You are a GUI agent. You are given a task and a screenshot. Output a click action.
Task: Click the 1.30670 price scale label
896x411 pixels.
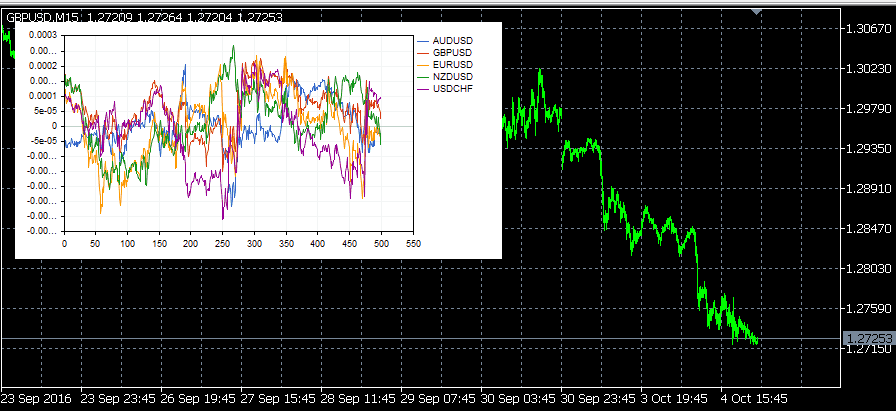pyautogui.click(x=868, y=29)
